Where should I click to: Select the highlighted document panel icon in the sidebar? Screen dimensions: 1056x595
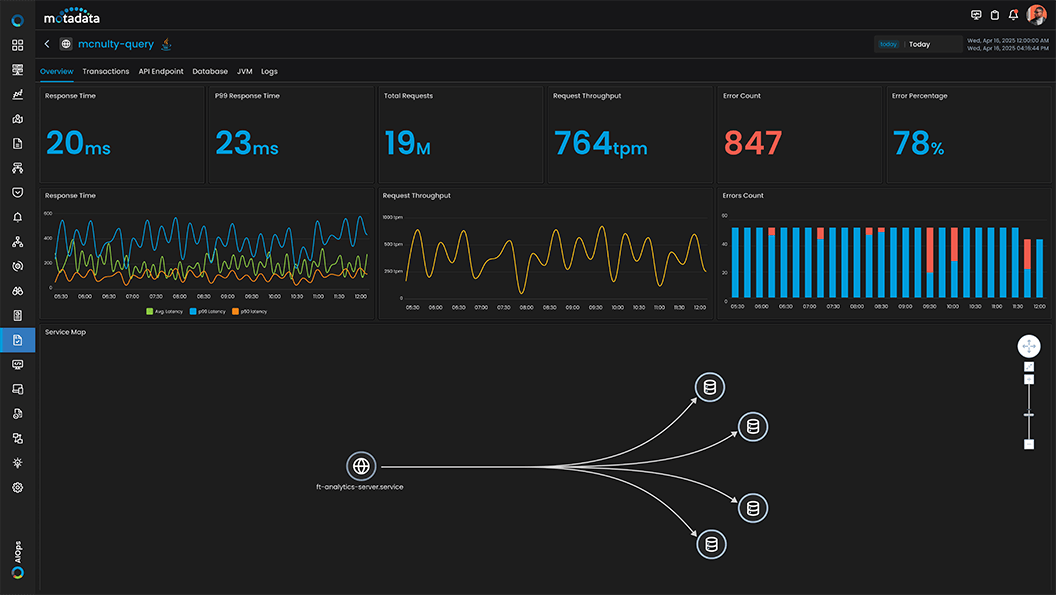pos(16,339)
